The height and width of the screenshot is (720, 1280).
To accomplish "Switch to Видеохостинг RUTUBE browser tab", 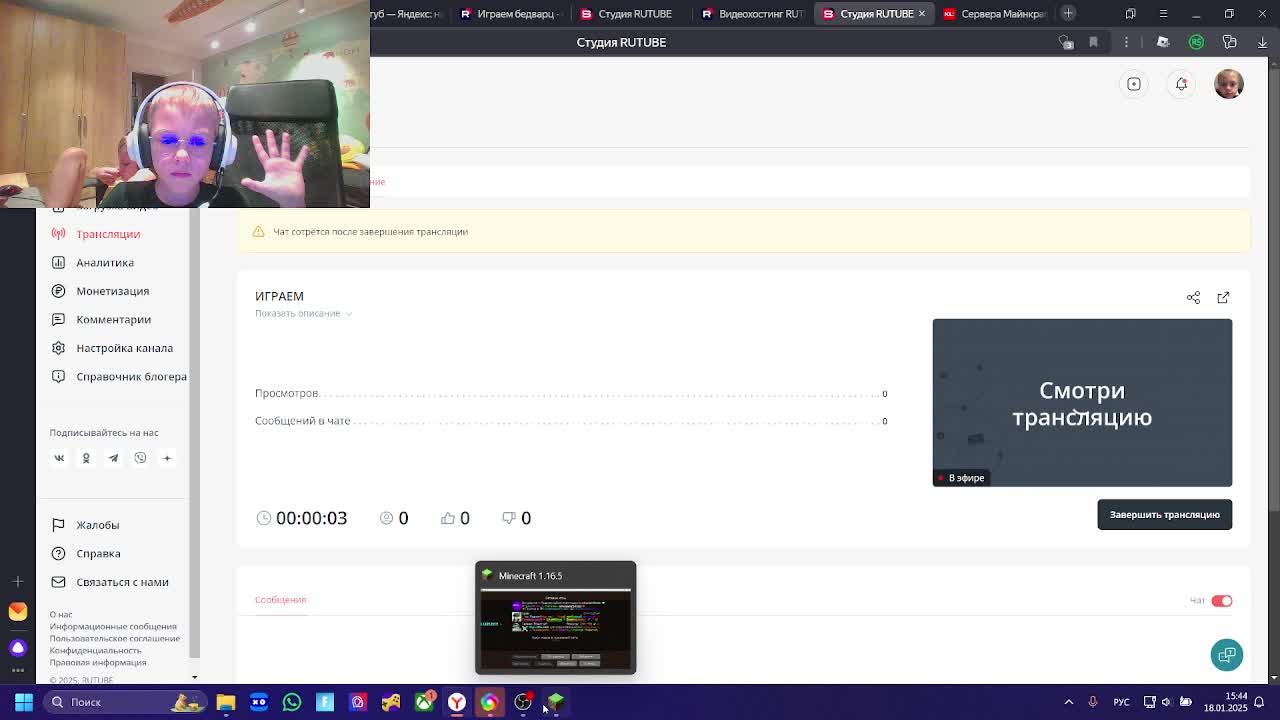I will coord(753,13).
